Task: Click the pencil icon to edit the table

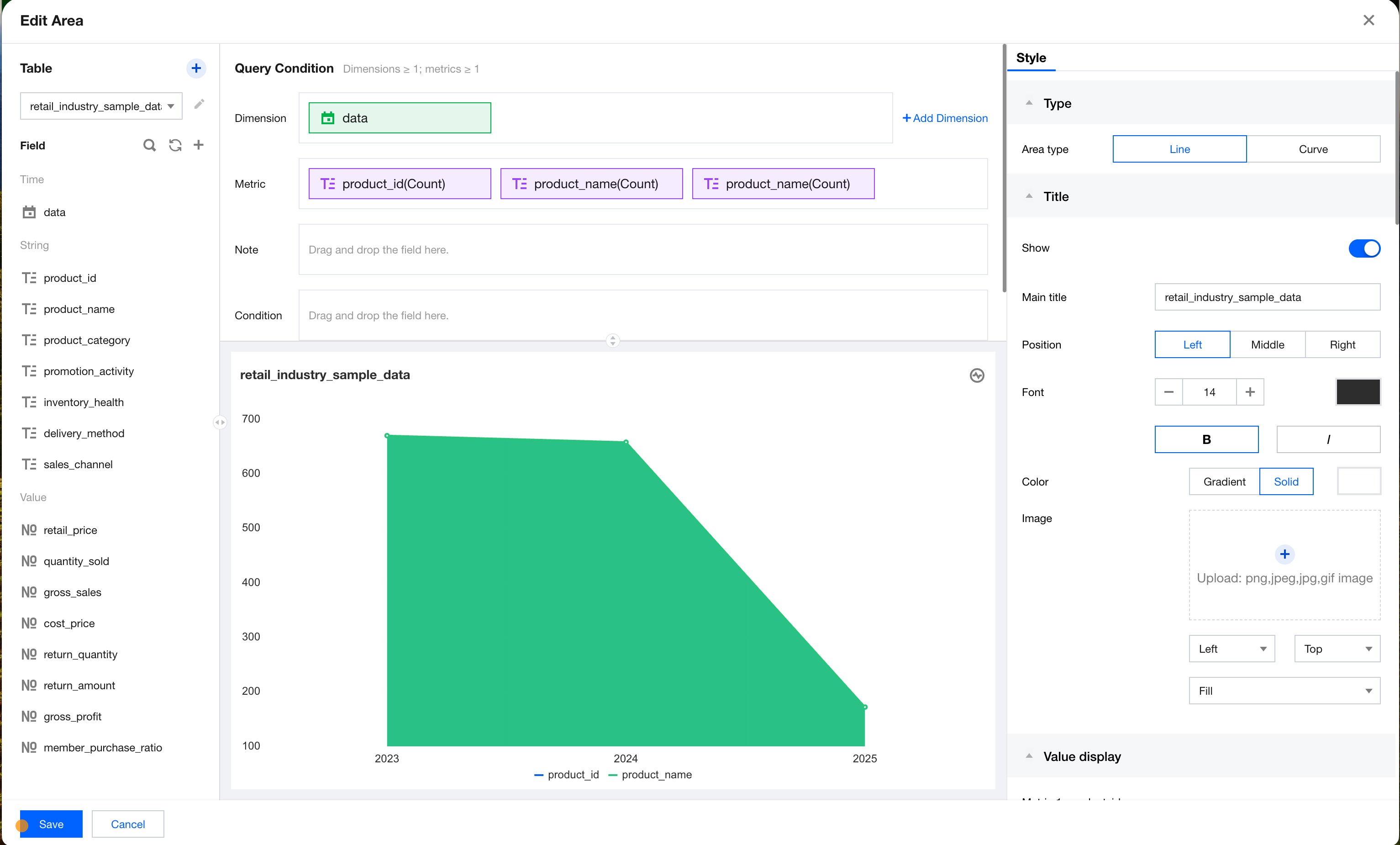Action: coord(199,104)
